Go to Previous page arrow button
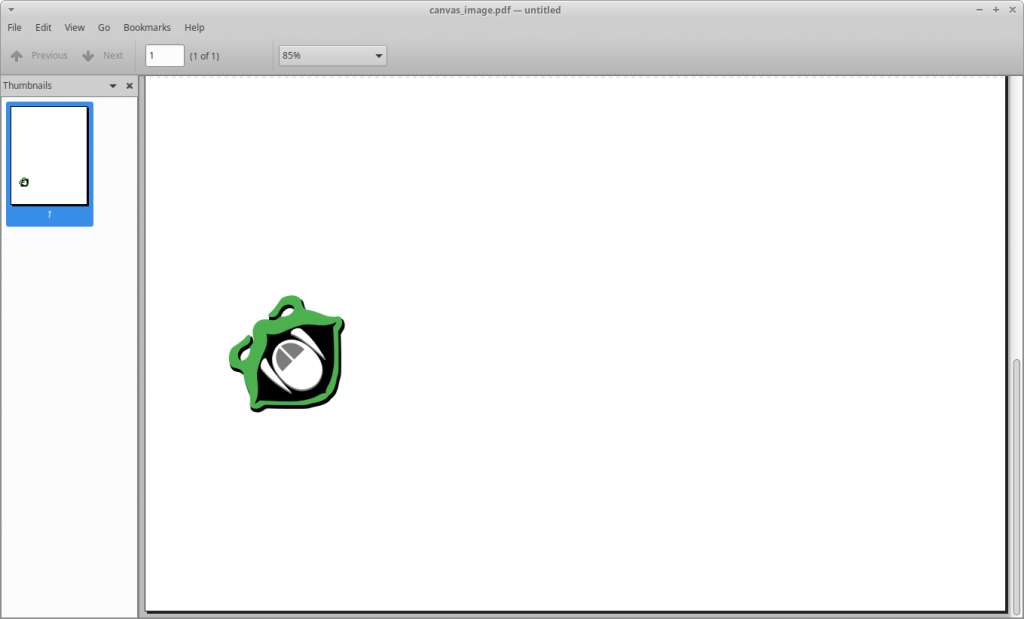 coord(39,56)
